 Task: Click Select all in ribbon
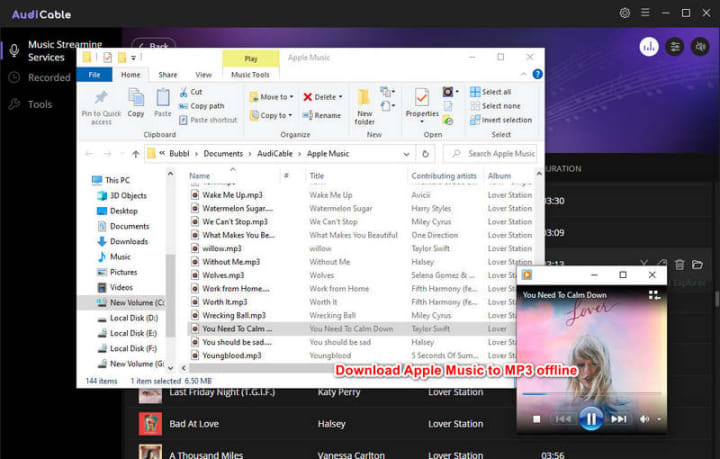click(x=491, y=92)
